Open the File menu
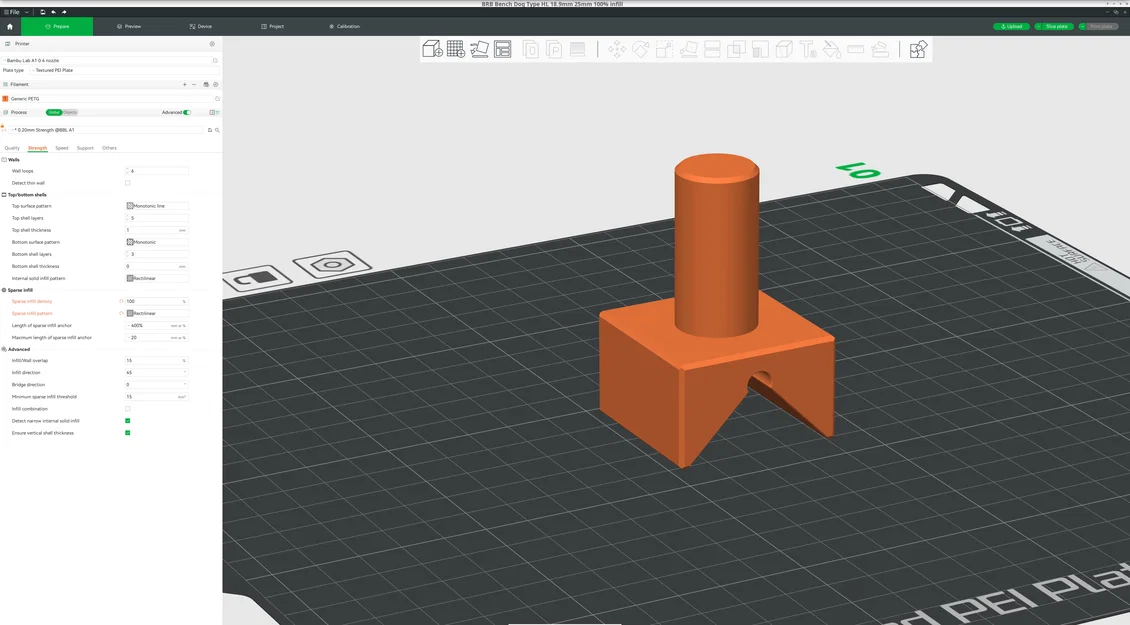 click(12, 12)
